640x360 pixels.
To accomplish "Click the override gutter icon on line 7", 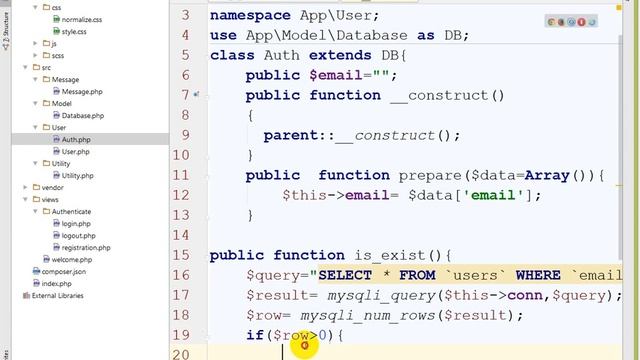I will (196, 95).
